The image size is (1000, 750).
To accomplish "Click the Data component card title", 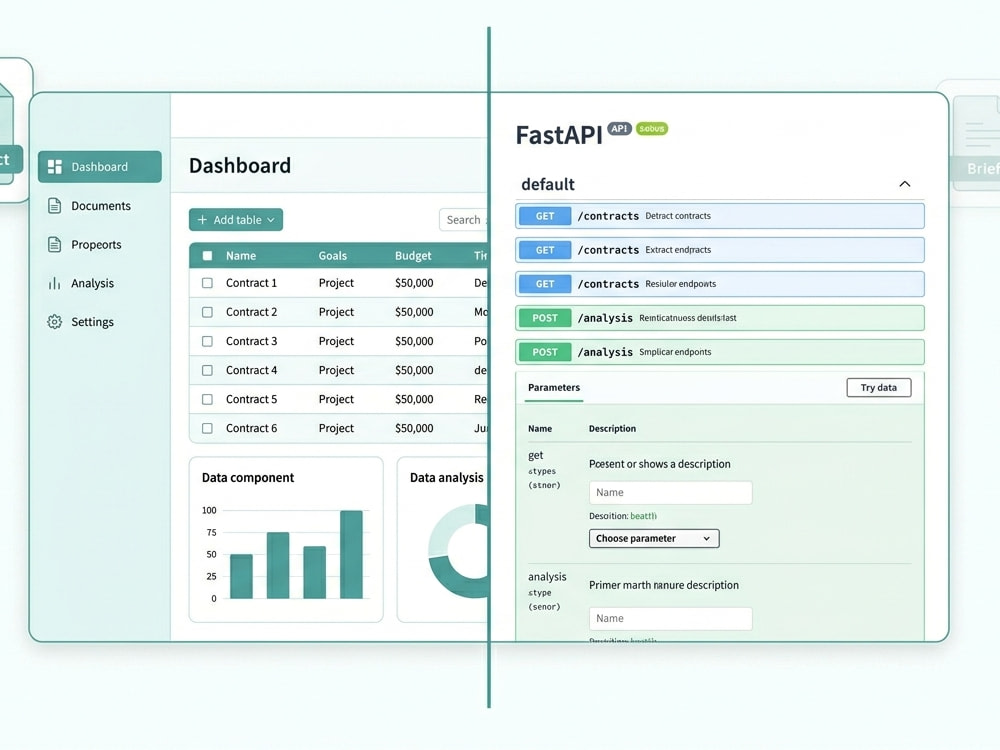I will point(247,478).
